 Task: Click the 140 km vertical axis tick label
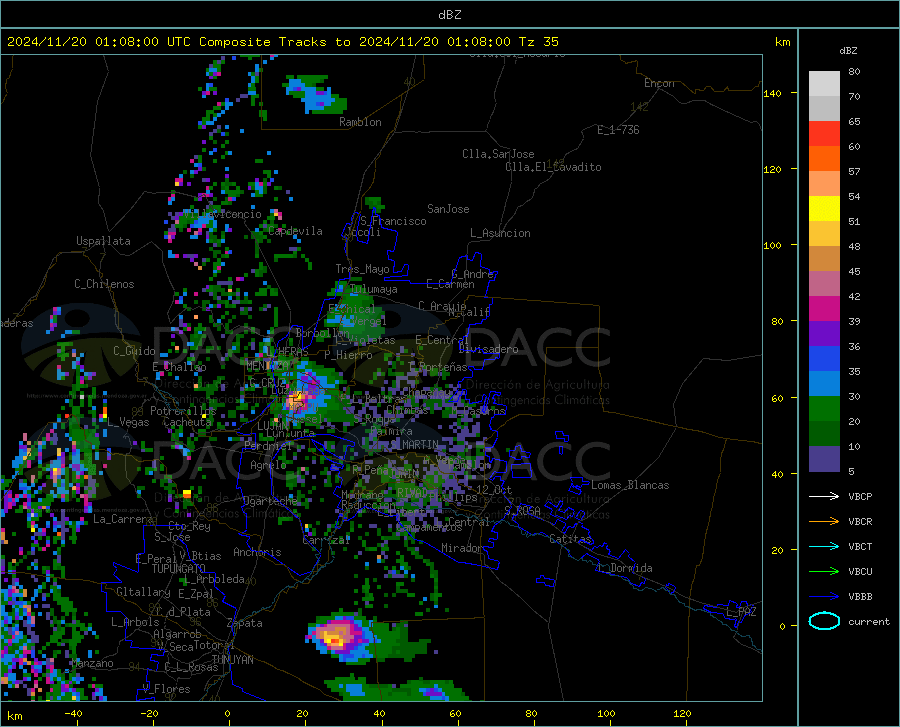tap(772, 93)
